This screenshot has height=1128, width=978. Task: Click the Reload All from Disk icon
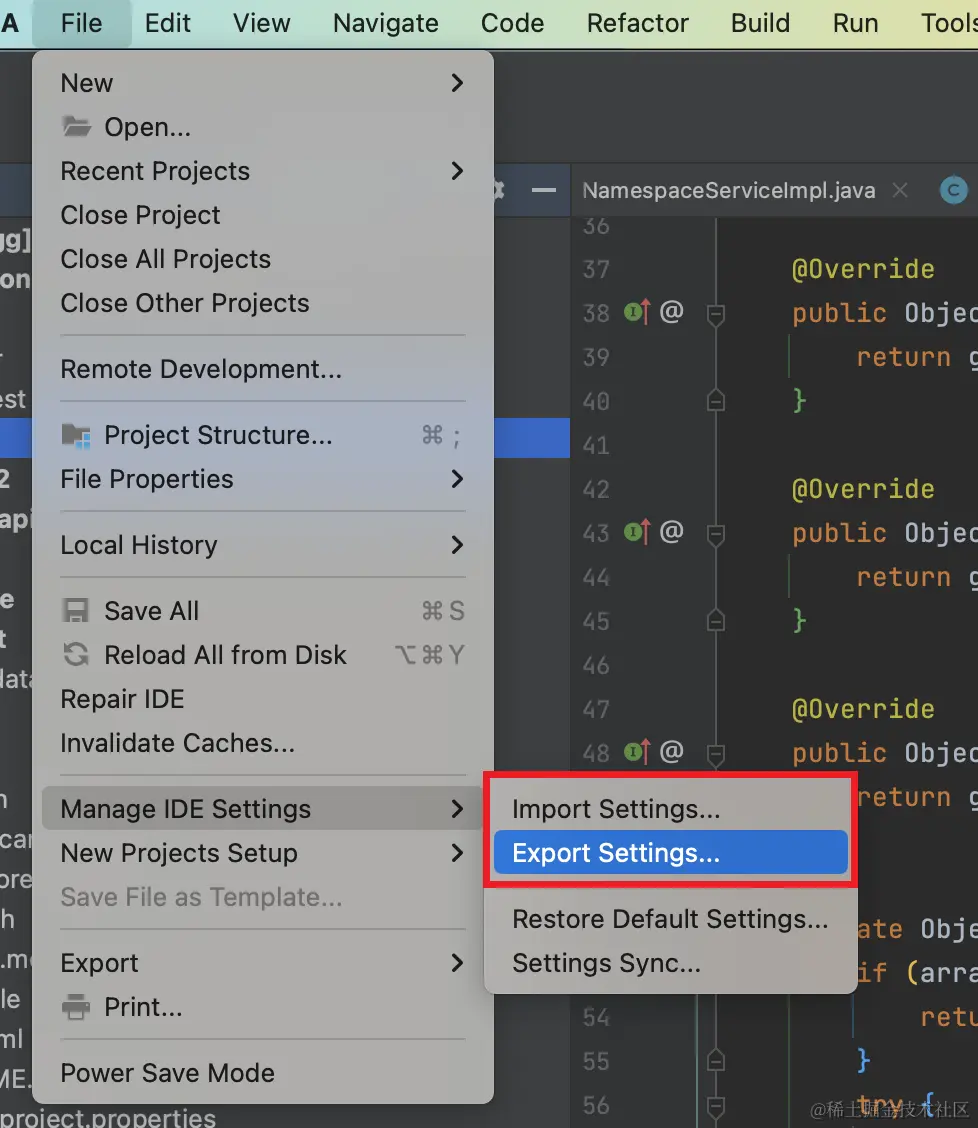point(76,655)
